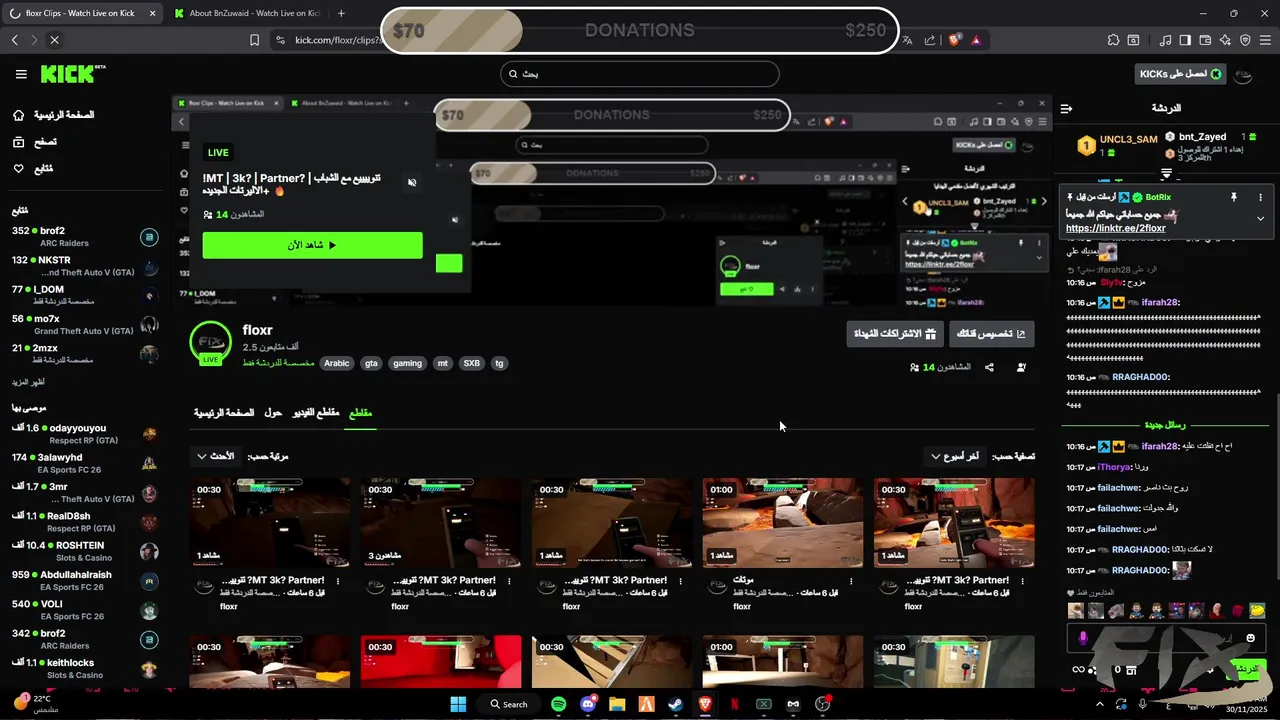Open the home page sidebar item
Viewport: 1280px width, 720px height.
(54, 115)
